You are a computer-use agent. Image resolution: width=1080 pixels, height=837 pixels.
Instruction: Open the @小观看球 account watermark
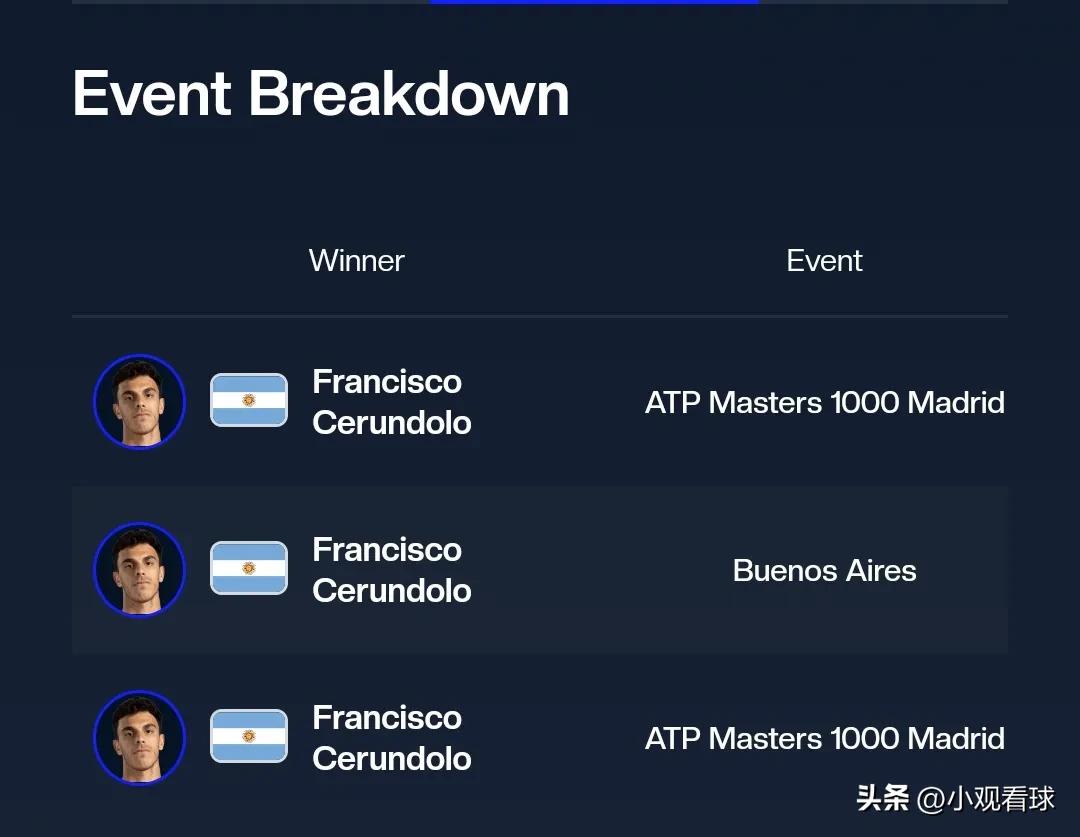986,799
